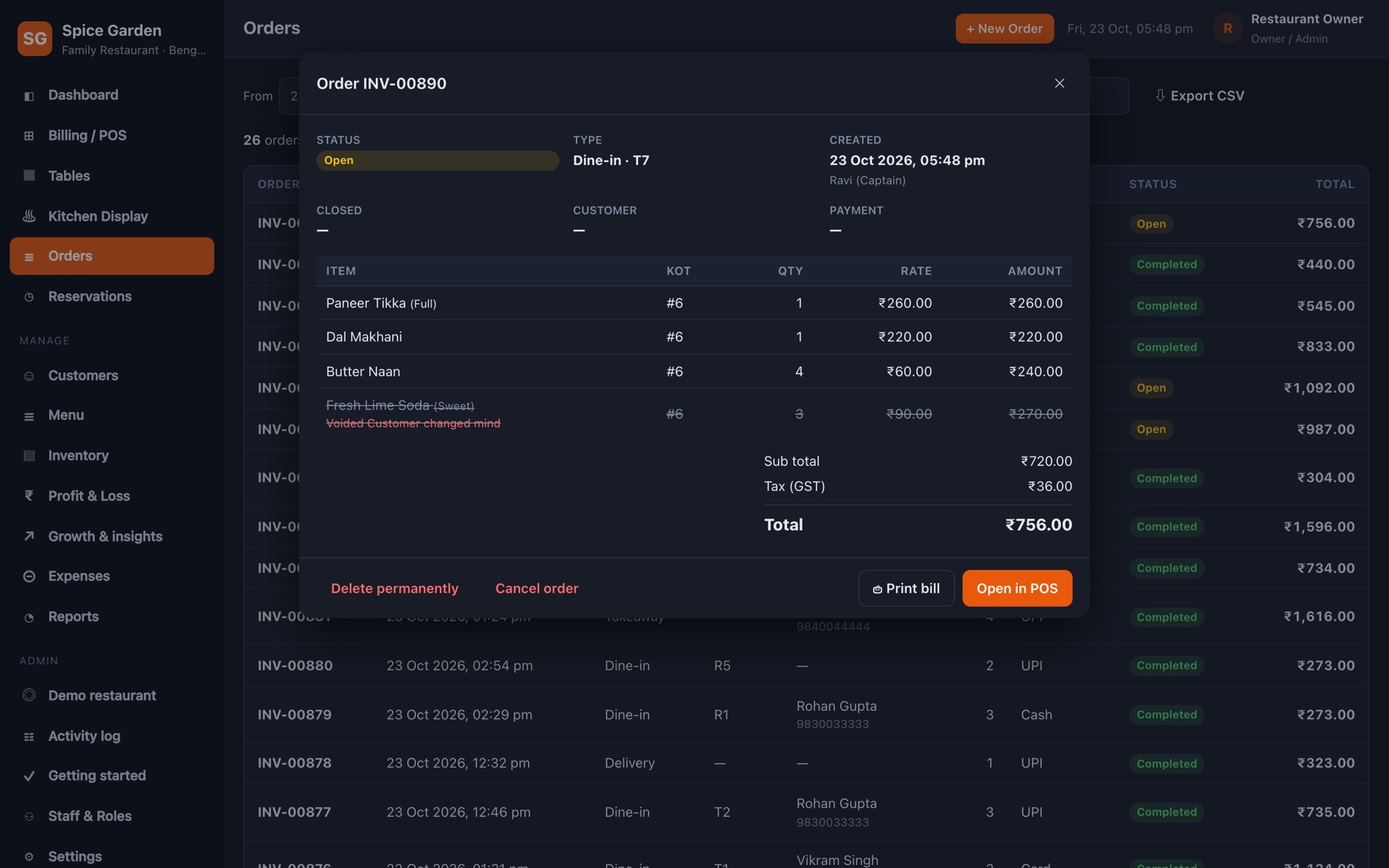1389x868 pixels.
Task: Click the Settings gear icon
Action: (29, 857)
